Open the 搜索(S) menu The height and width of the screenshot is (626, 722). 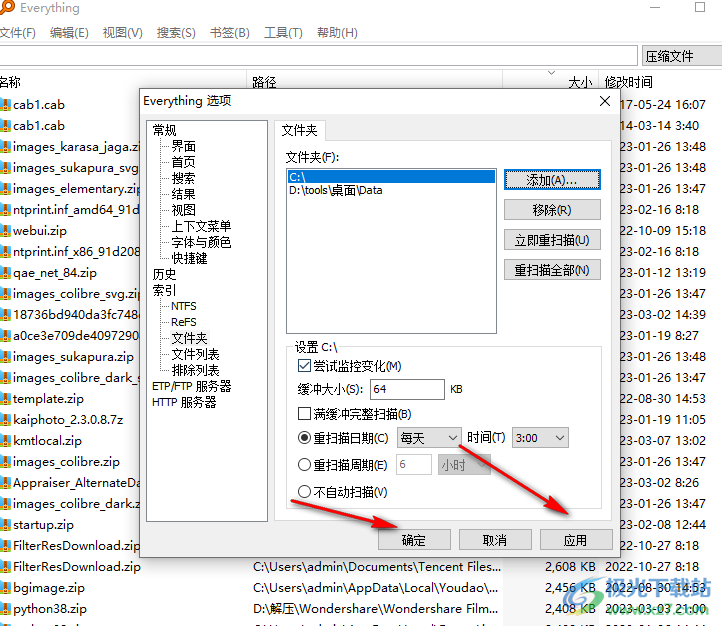pos(176,33)
